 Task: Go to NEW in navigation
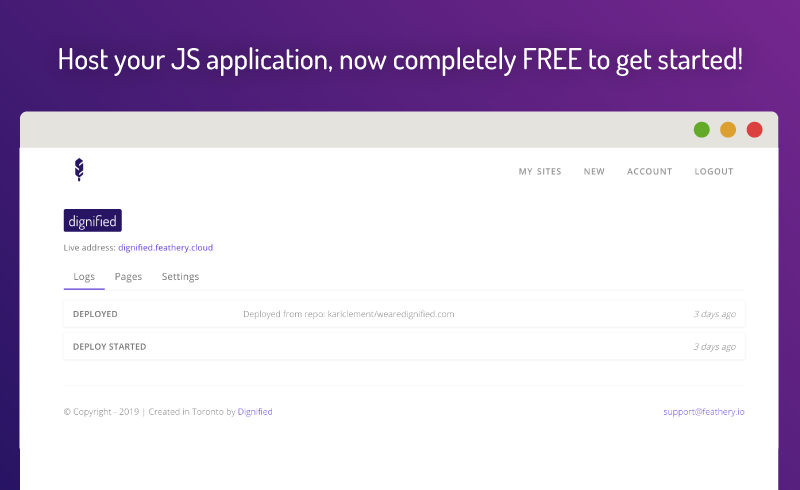click(x=594, y=172)
